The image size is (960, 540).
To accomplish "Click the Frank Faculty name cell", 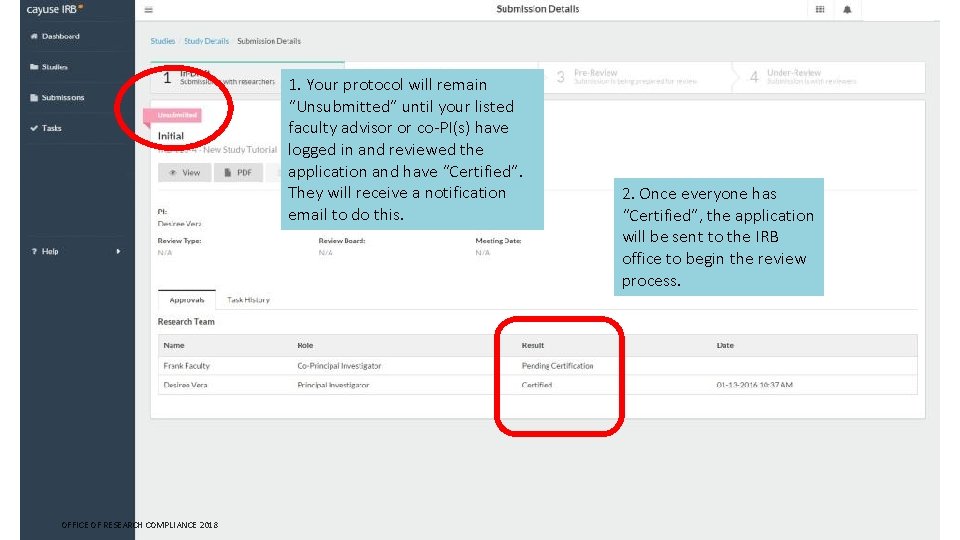I will (x=186, y=366).
